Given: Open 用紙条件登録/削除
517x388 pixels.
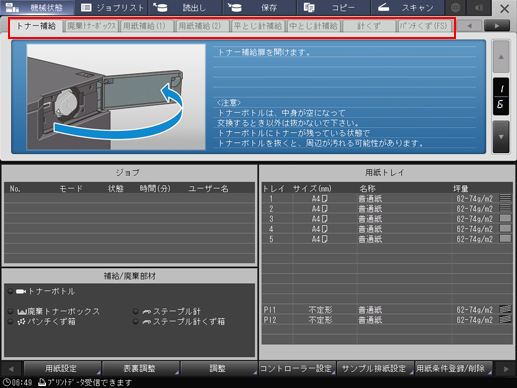Looking at the screenshot, I should (454, 368).
